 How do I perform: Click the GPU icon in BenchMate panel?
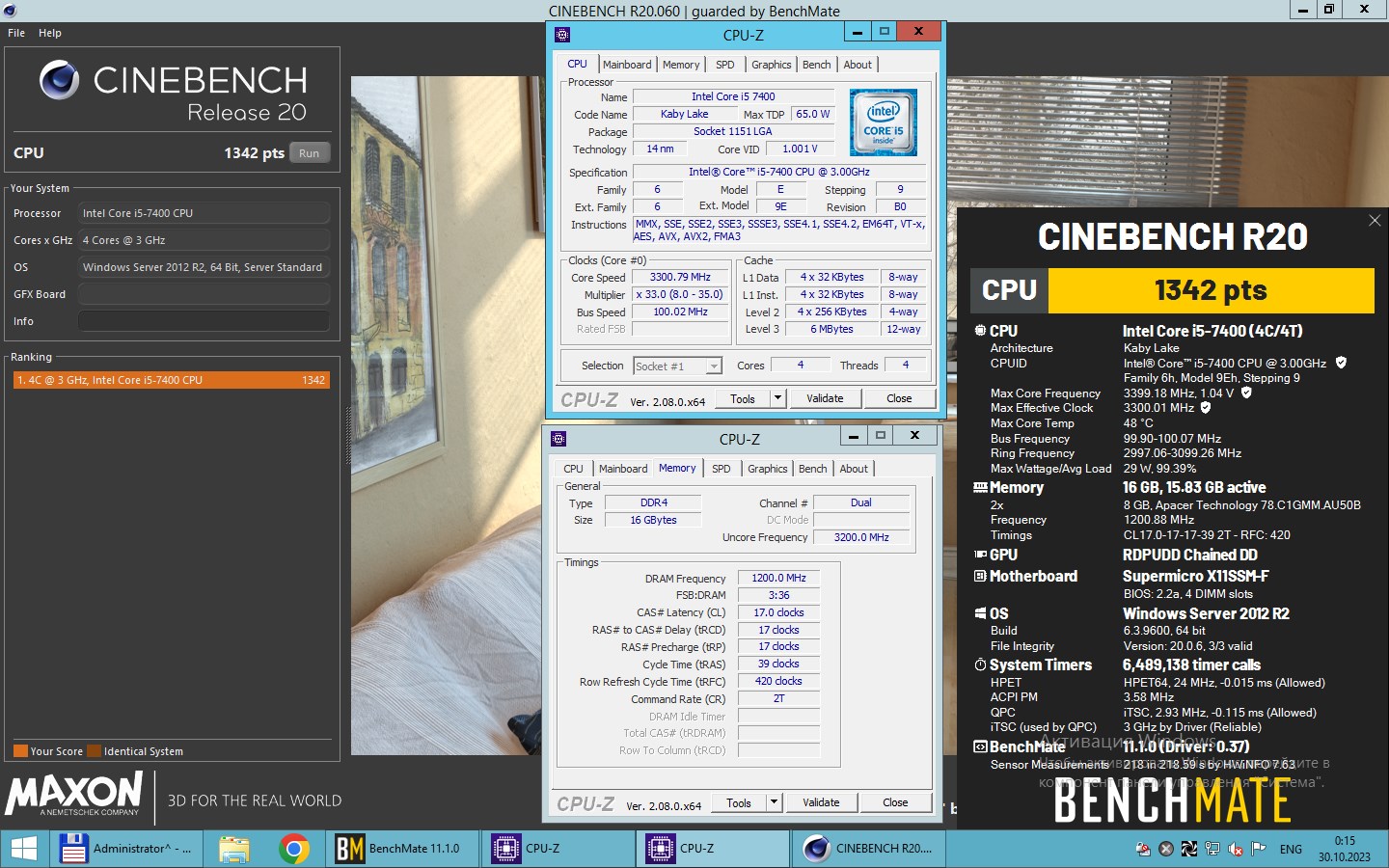[980, 555]
